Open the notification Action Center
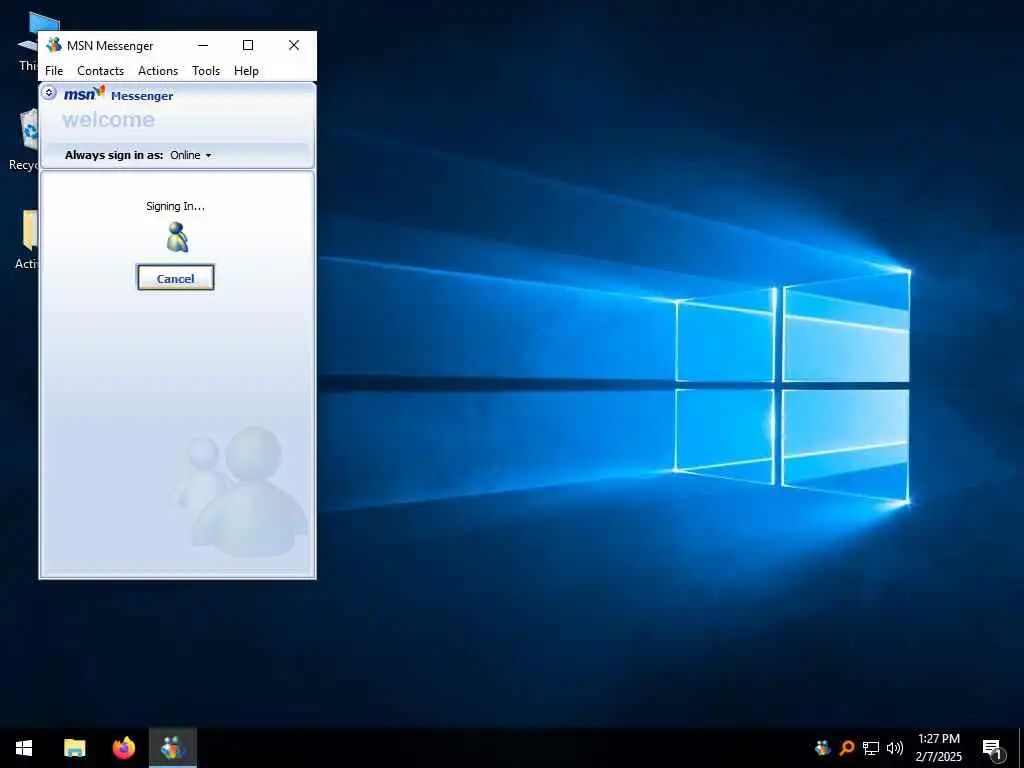Screen dimensions: 1024x768 (x=993, y=748)
